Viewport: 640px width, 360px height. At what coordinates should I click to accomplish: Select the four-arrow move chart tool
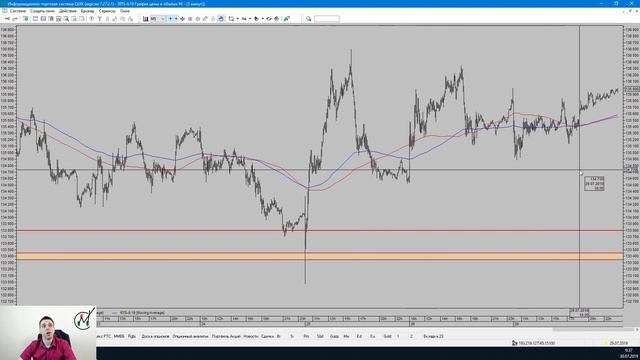[182, 19]
